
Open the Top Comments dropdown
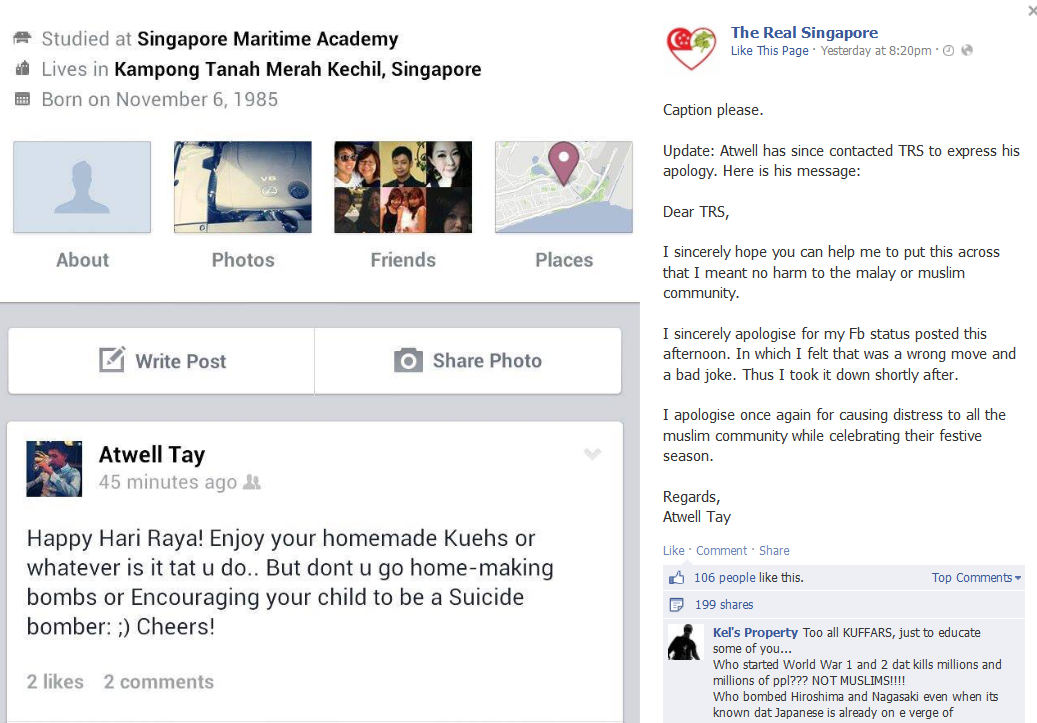[976, 577]
